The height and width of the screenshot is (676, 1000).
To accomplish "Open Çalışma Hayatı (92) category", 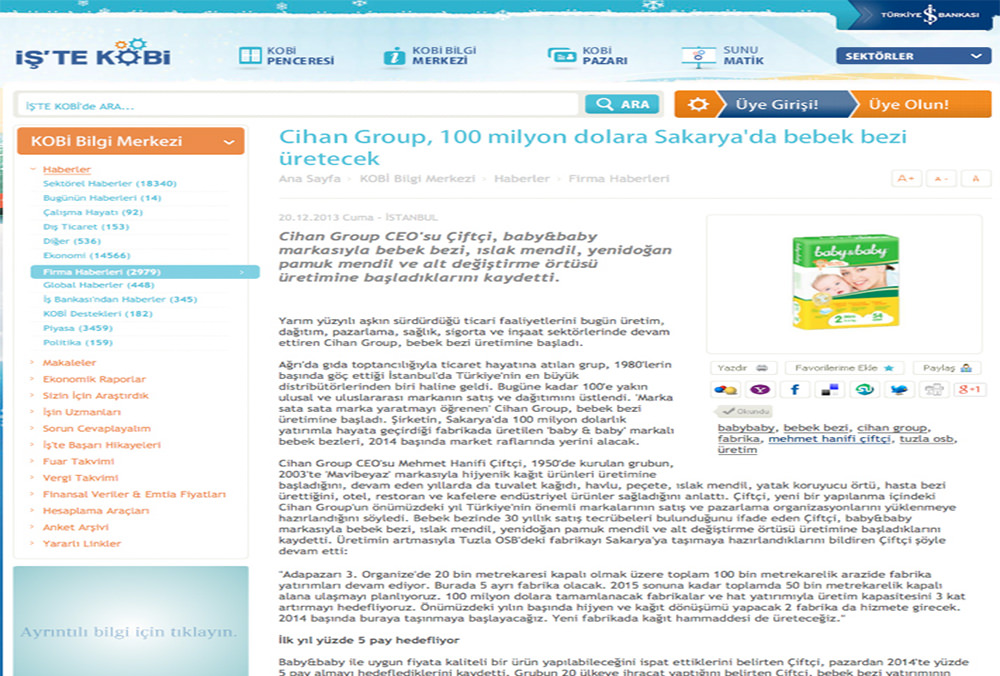I will 92,212.
